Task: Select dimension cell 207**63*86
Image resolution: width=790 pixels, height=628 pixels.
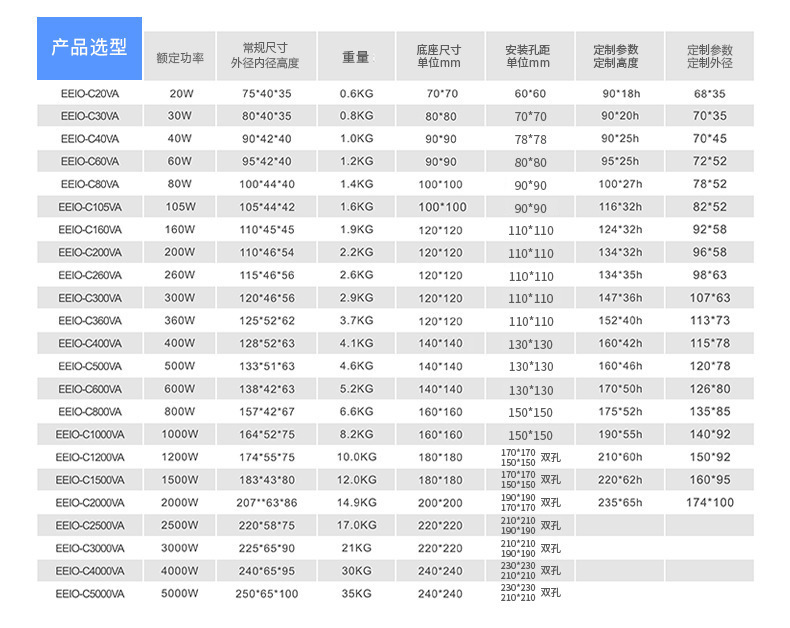Action: pyautogui.click(x=267, y=503)
